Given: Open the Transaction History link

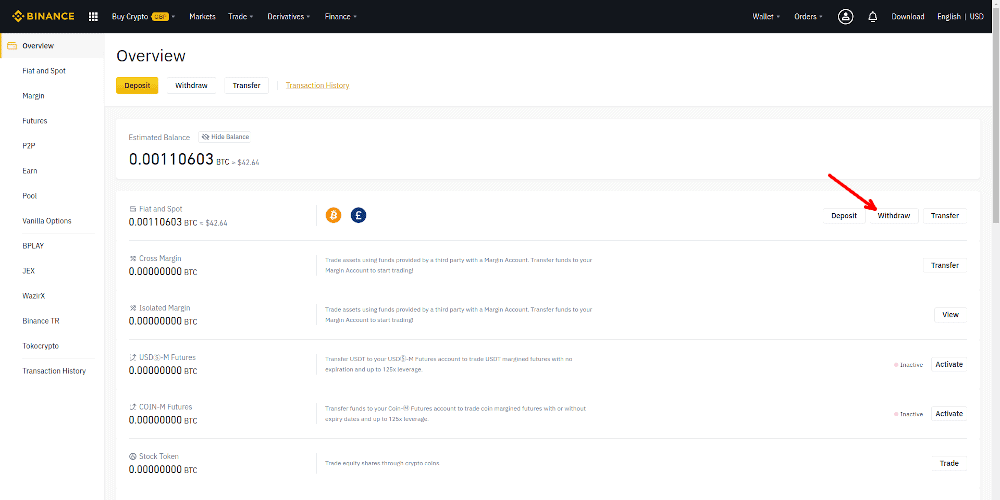Looking at the screenshot, I should point(318,85).
